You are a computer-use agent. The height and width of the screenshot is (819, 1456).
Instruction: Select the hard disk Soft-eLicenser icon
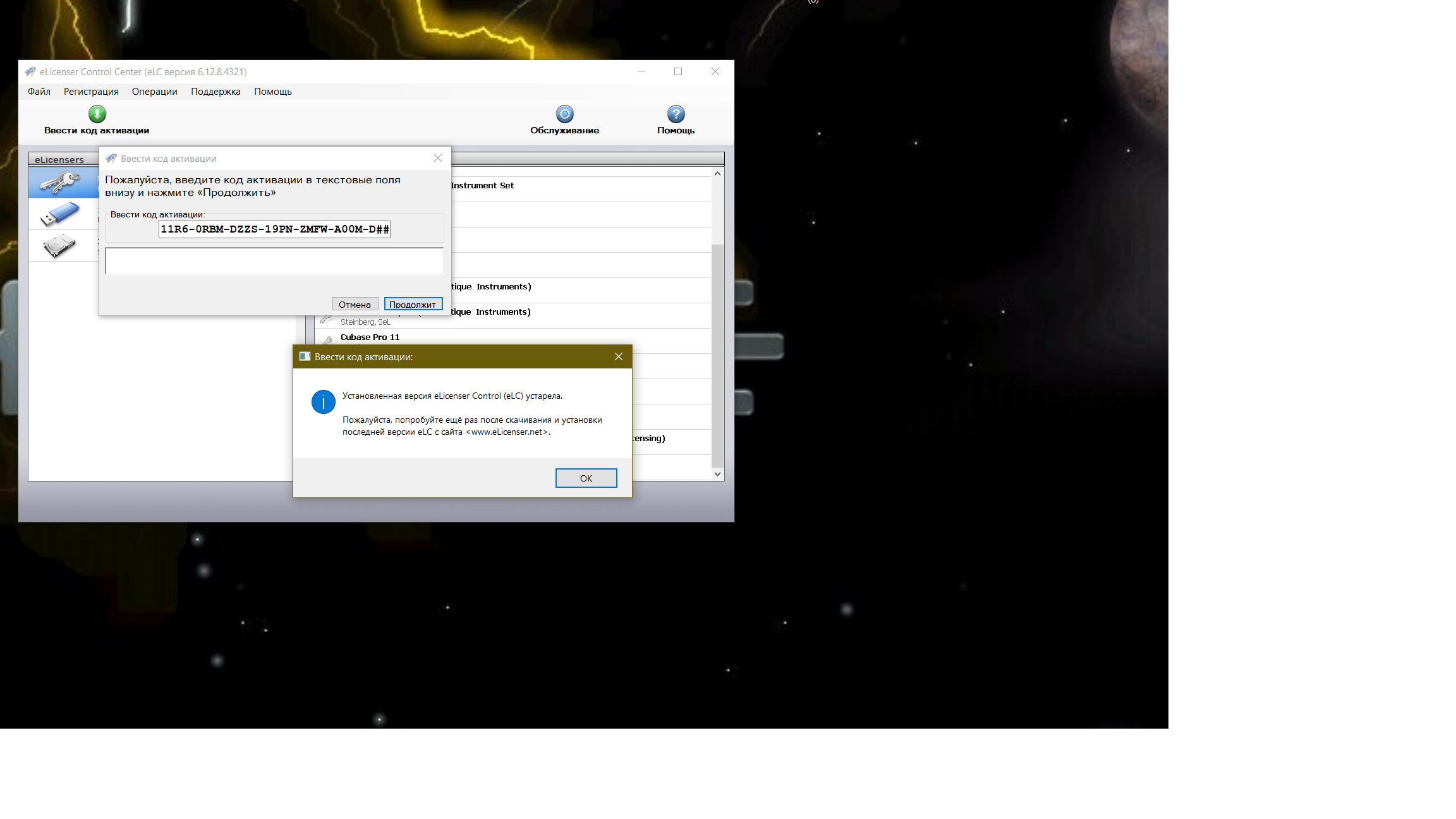[x=60, y=245]
